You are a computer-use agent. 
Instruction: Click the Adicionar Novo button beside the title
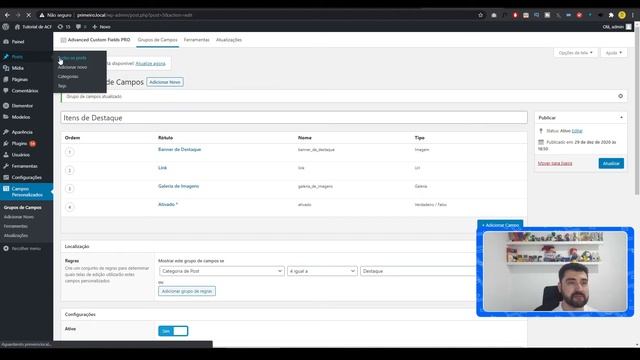click(x=165, y=82)
